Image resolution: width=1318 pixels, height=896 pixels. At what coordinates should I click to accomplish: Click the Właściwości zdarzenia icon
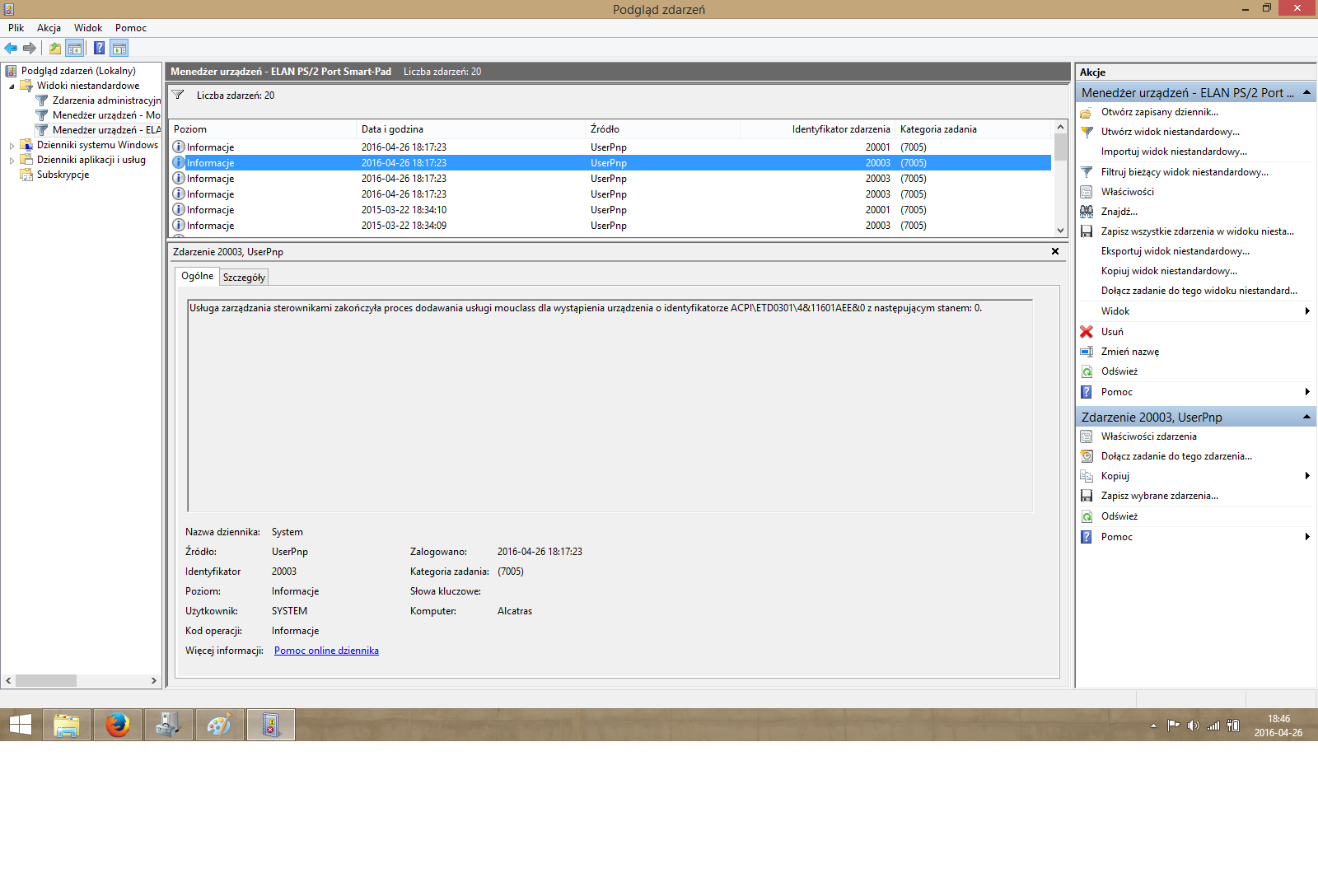coord(1087,436)
